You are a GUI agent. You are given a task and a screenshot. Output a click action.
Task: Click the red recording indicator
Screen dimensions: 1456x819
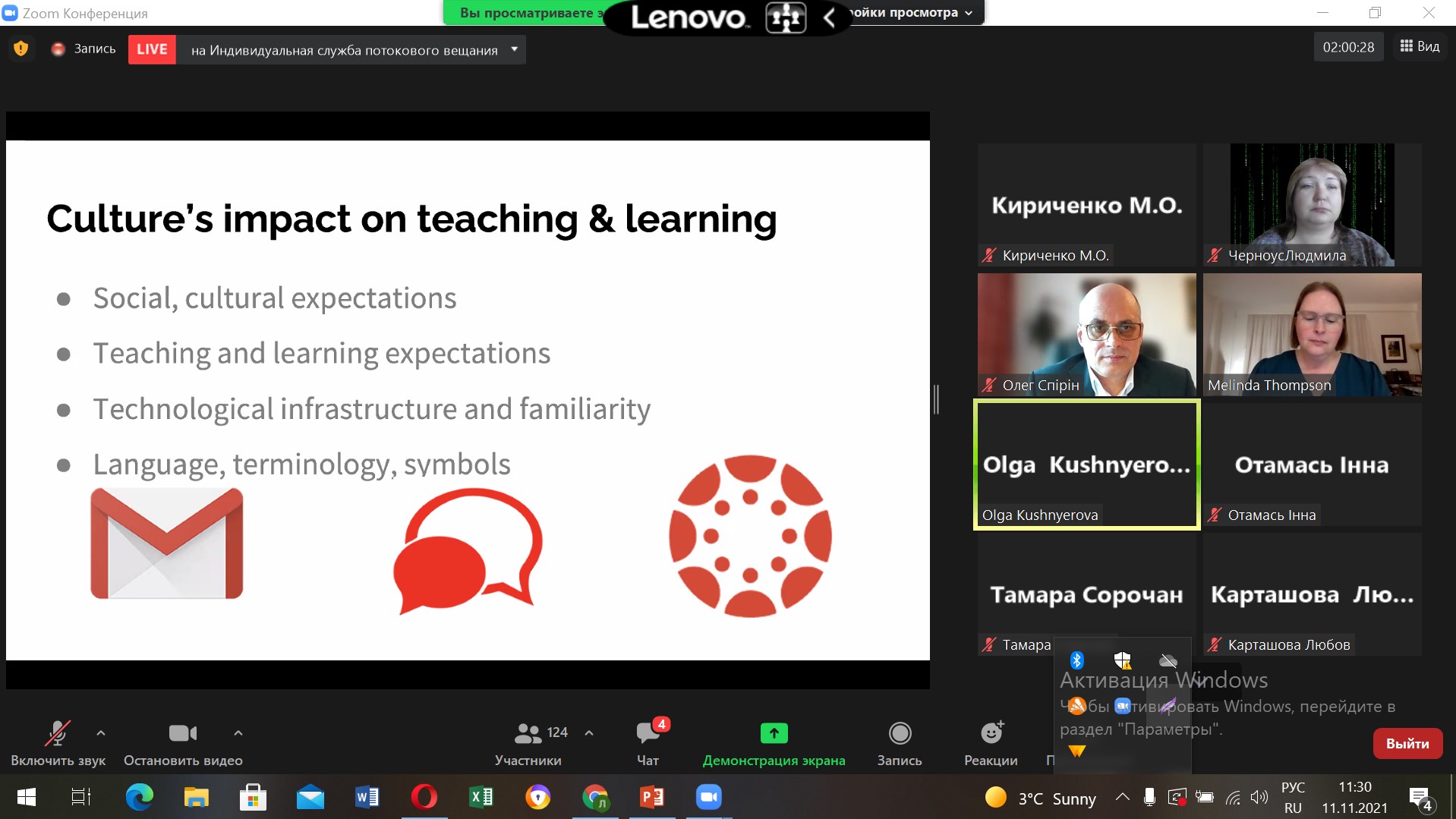[58, 49]
